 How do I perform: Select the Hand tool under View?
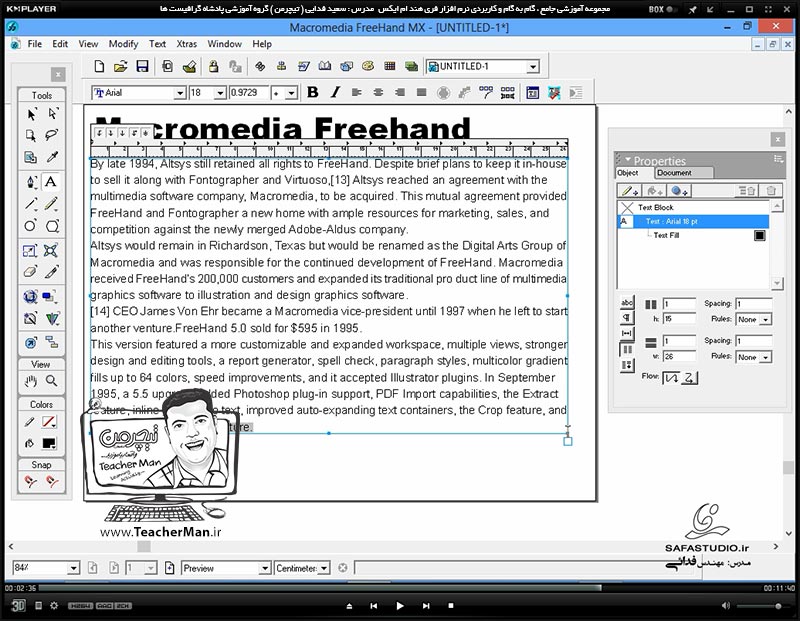pos(31,381)
